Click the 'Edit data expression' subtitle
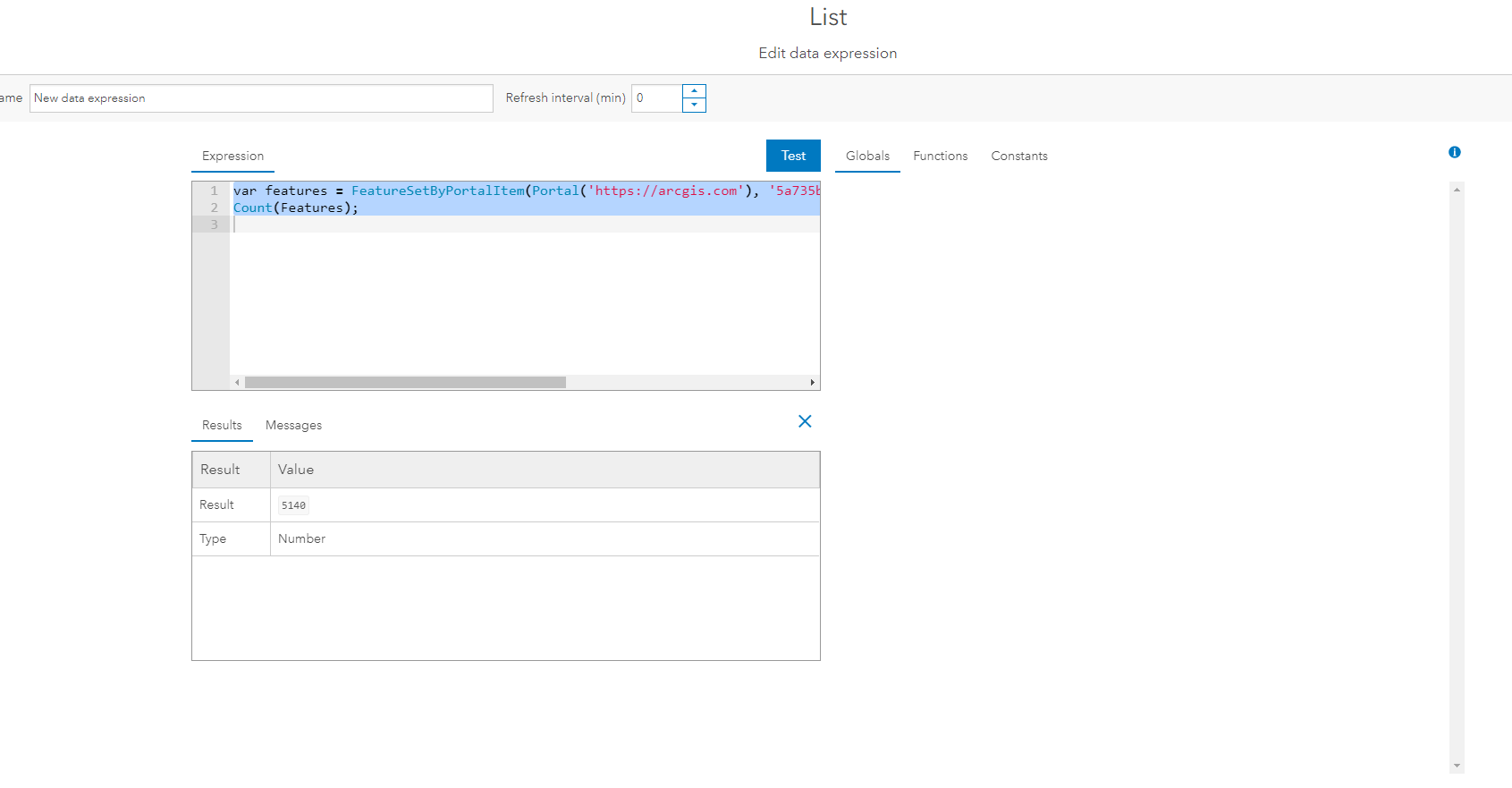Viewport: 1512px width, 788px height. click(827, 53)
